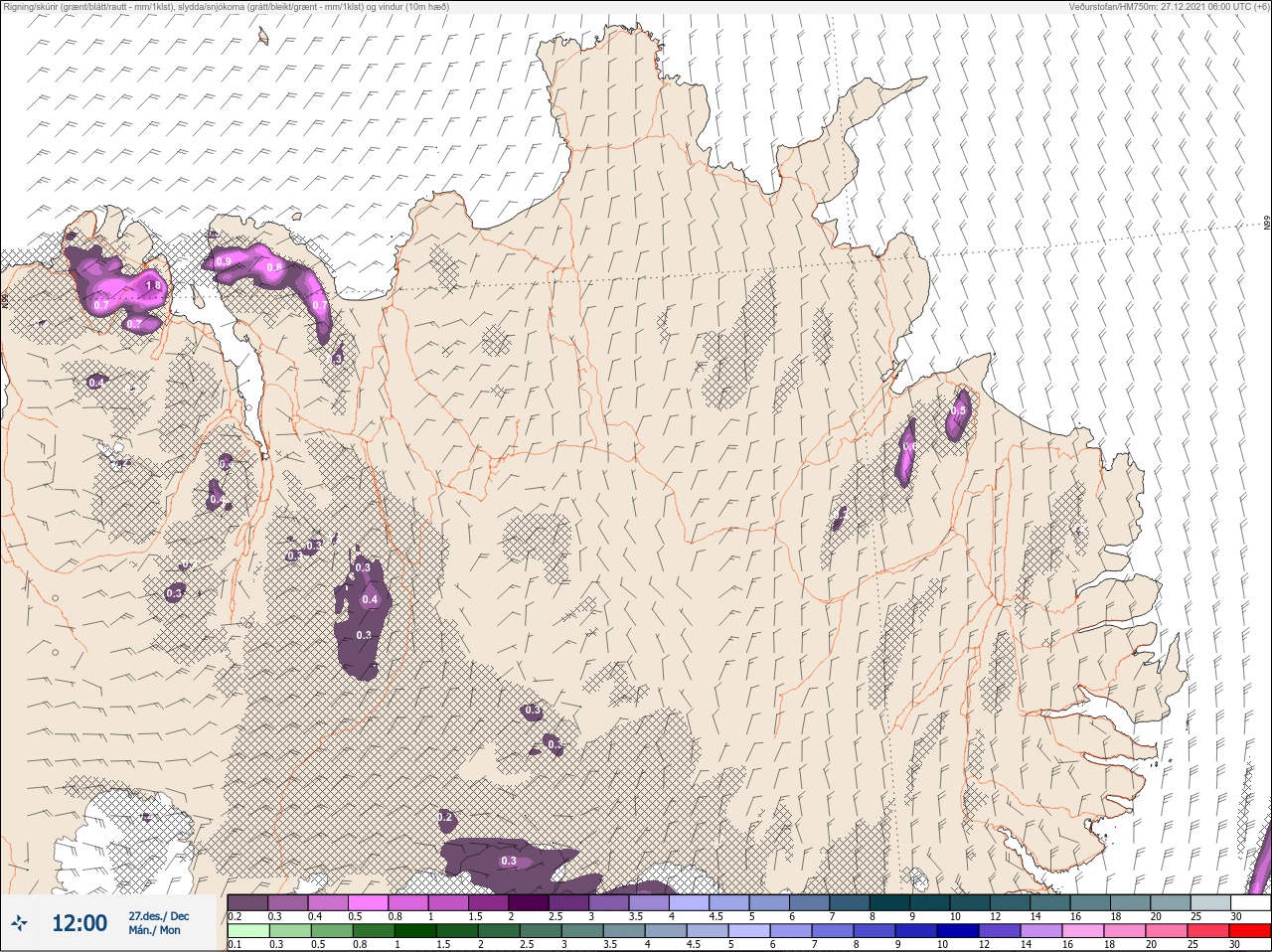This screenshot has height=952, width=1272.
Task: Click the '4.5' label under the upper legend row
Action: [x=715, y=916]
